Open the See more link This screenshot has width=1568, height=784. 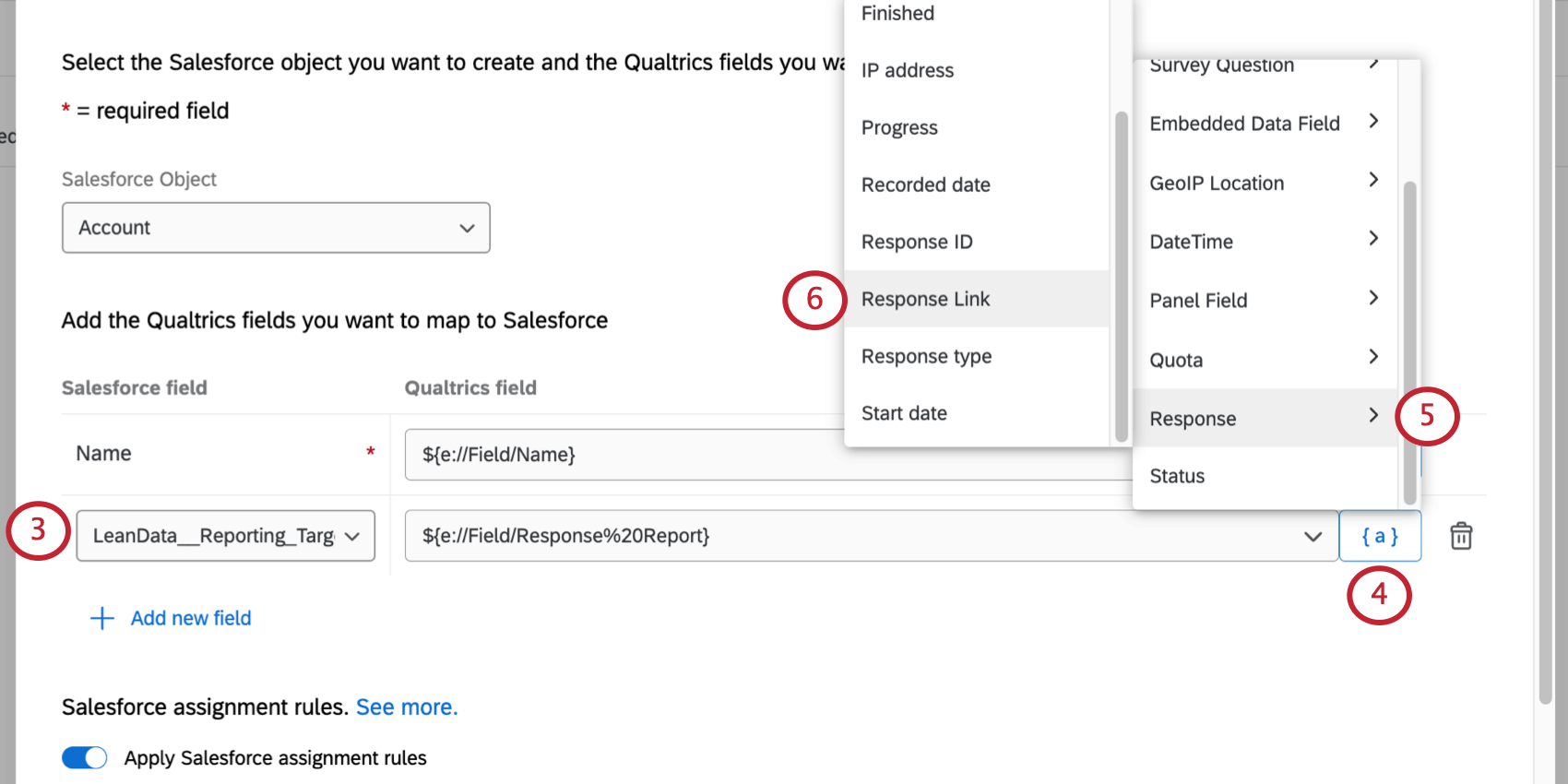407,707
